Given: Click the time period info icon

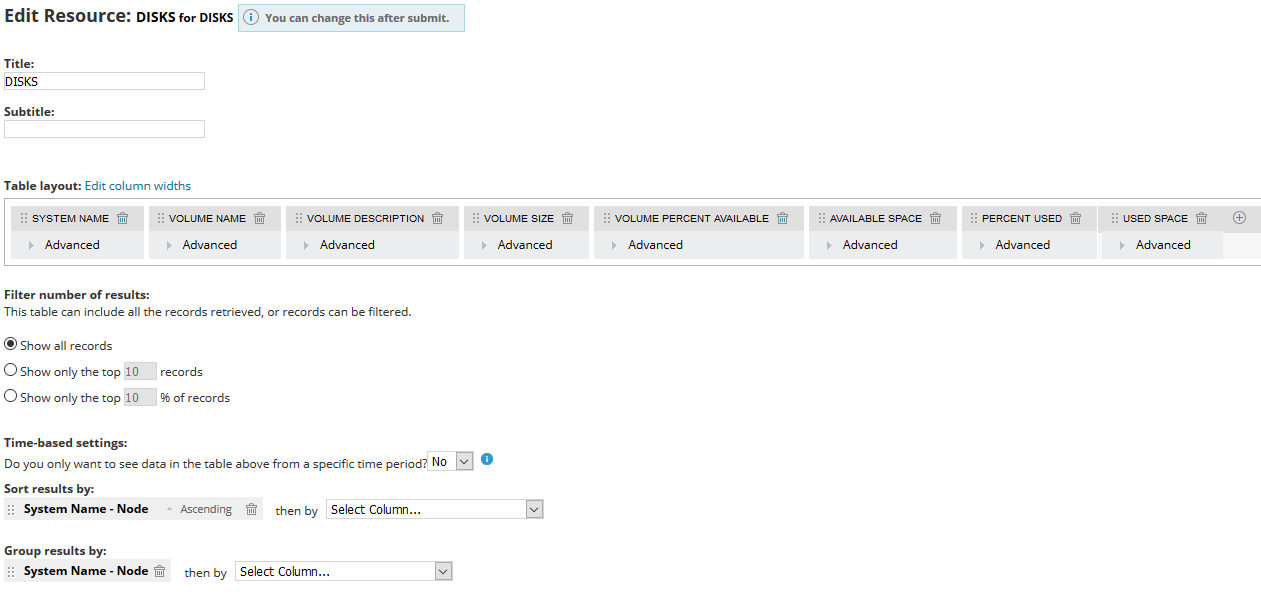Looking at the screenshot, I should click(x=487, y=459).
